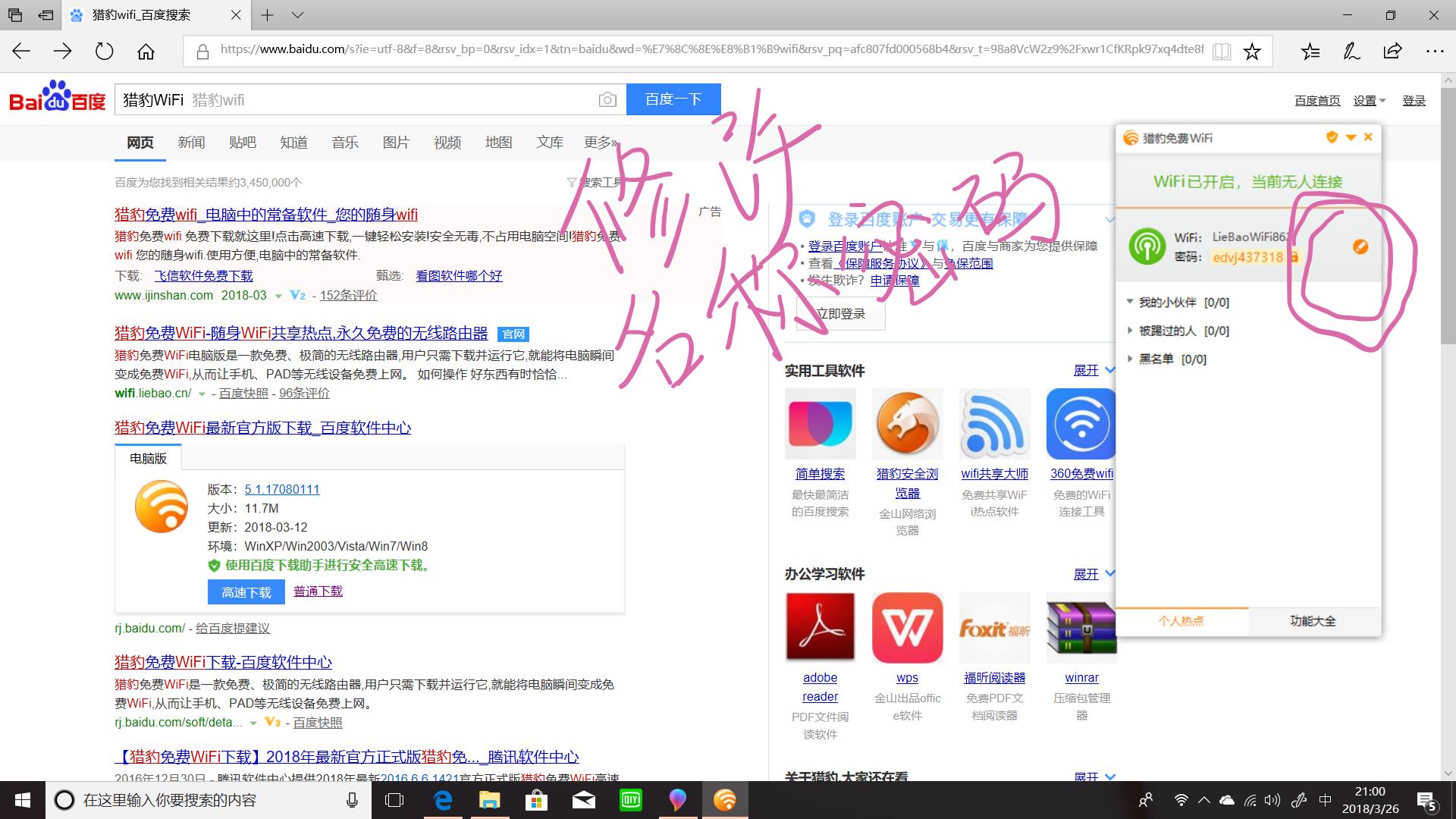Viewport: 1456px width, 819px height.
Task: Click the shield icon in 猎豹免费WiFi titlebar
Action: 1330,137
